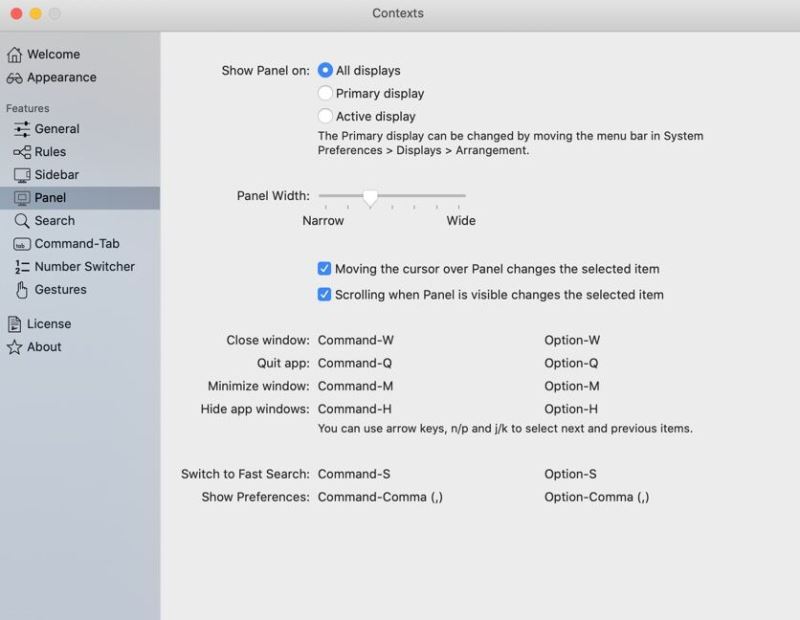
Task: Select the Search magnifier icon
Action: click(21, 220)
